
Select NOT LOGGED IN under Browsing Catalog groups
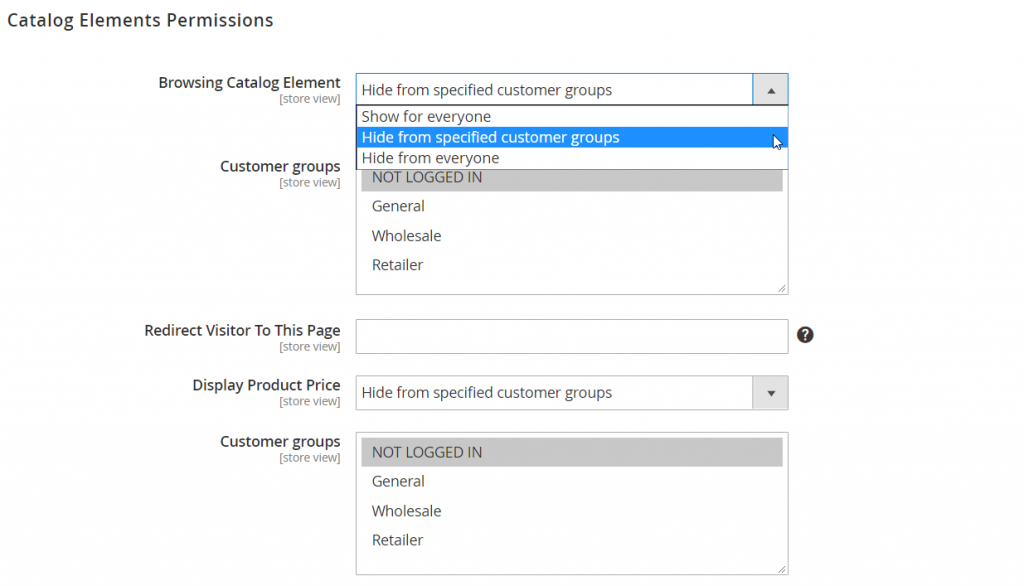427,180
